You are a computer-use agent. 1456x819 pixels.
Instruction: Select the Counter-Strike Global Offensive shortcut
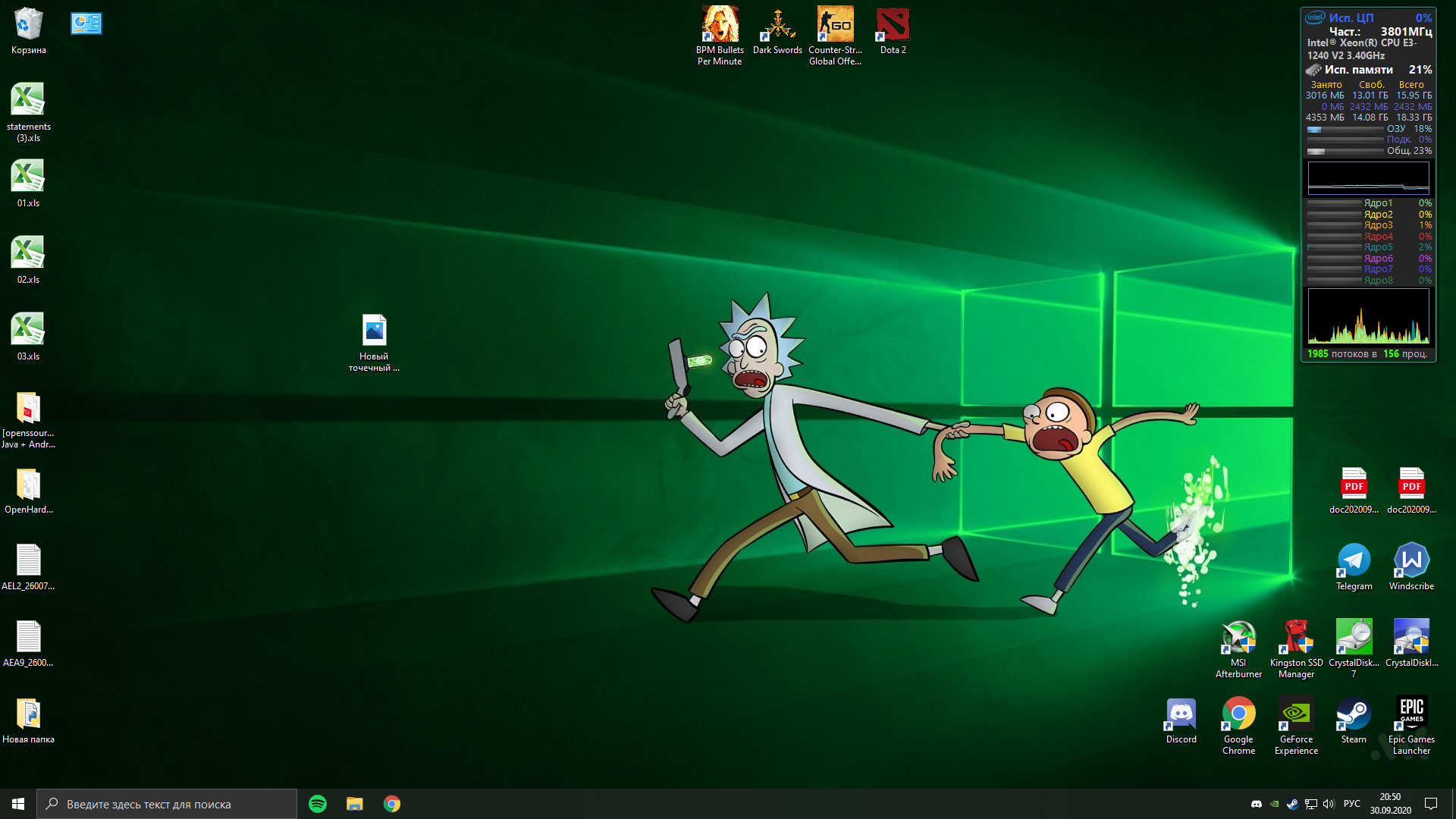(x=835, y=36)
